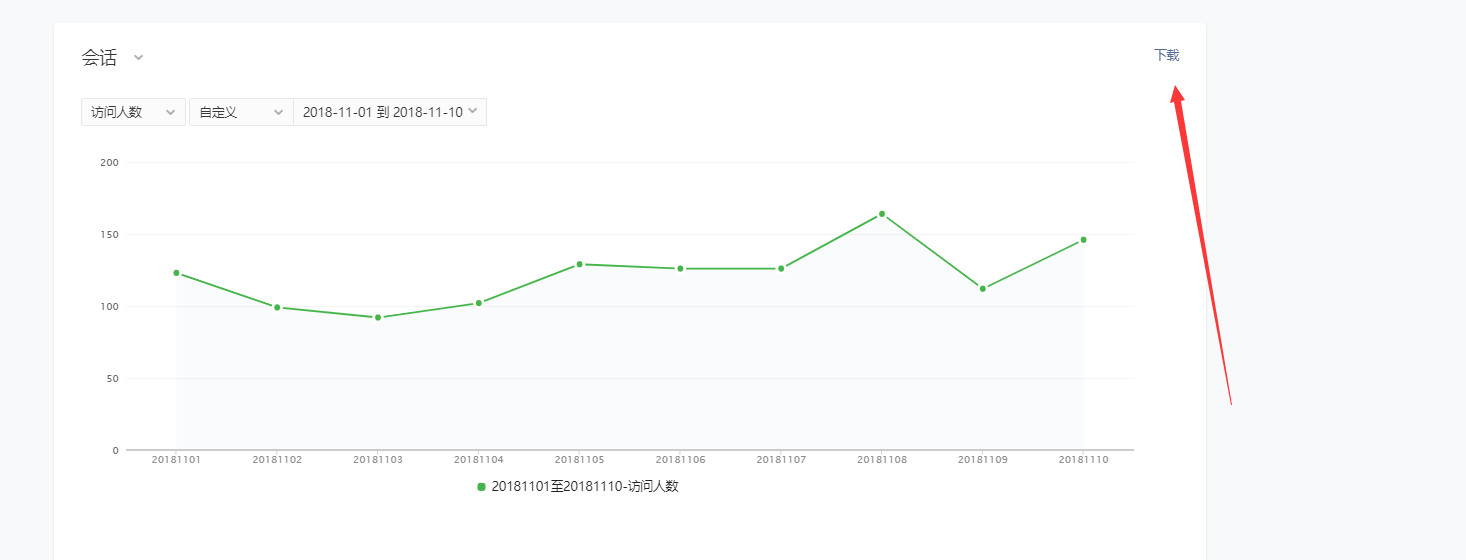Screen dimensions: 1466x560
Task: Select the data point for 20181104
Action: pos(479,303)
